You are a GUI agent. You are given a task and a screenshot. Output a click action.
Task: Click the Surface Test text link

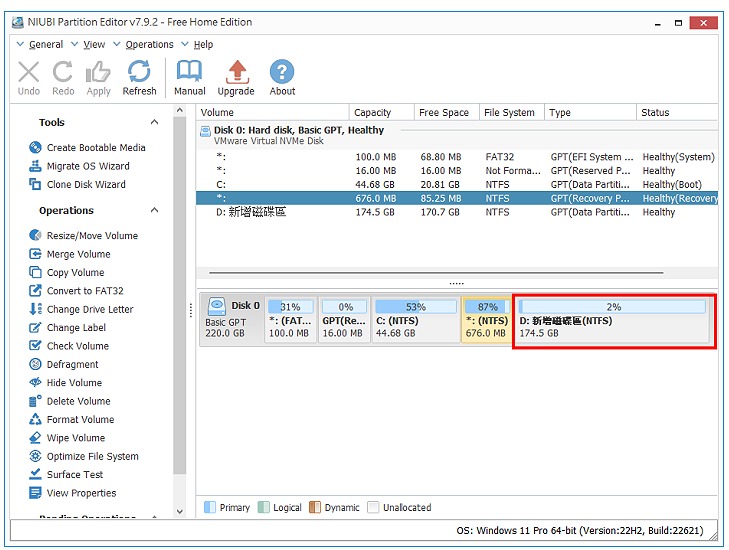click(x=75, y=475)
